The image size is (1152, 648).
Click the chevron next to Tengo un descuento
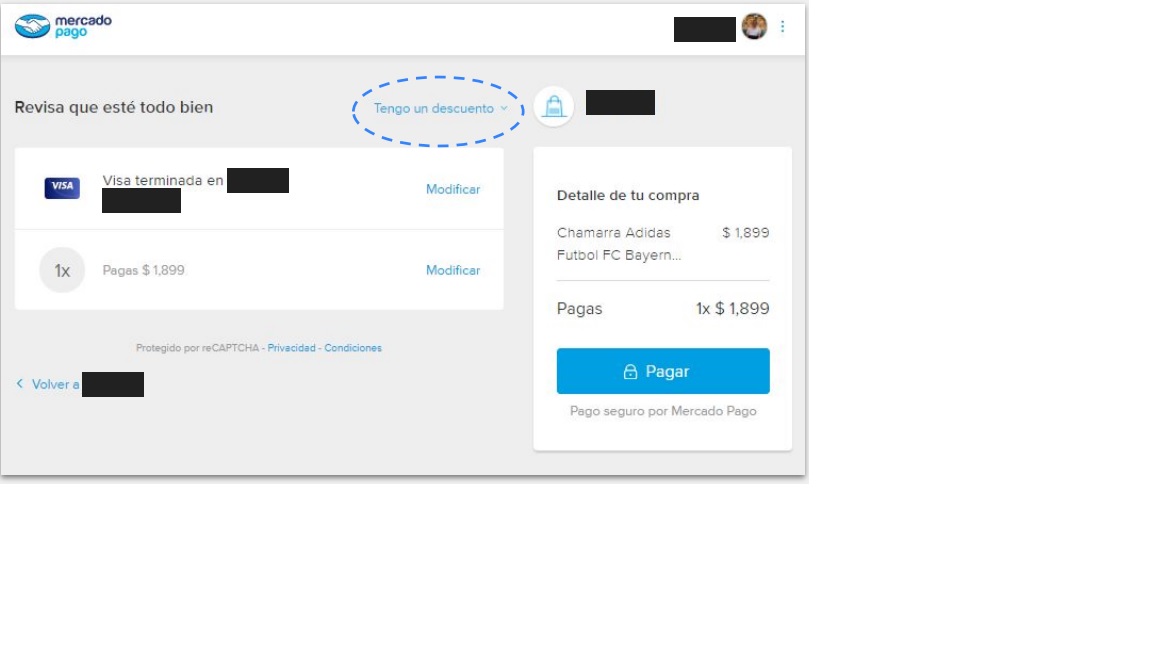click(504, 109)
